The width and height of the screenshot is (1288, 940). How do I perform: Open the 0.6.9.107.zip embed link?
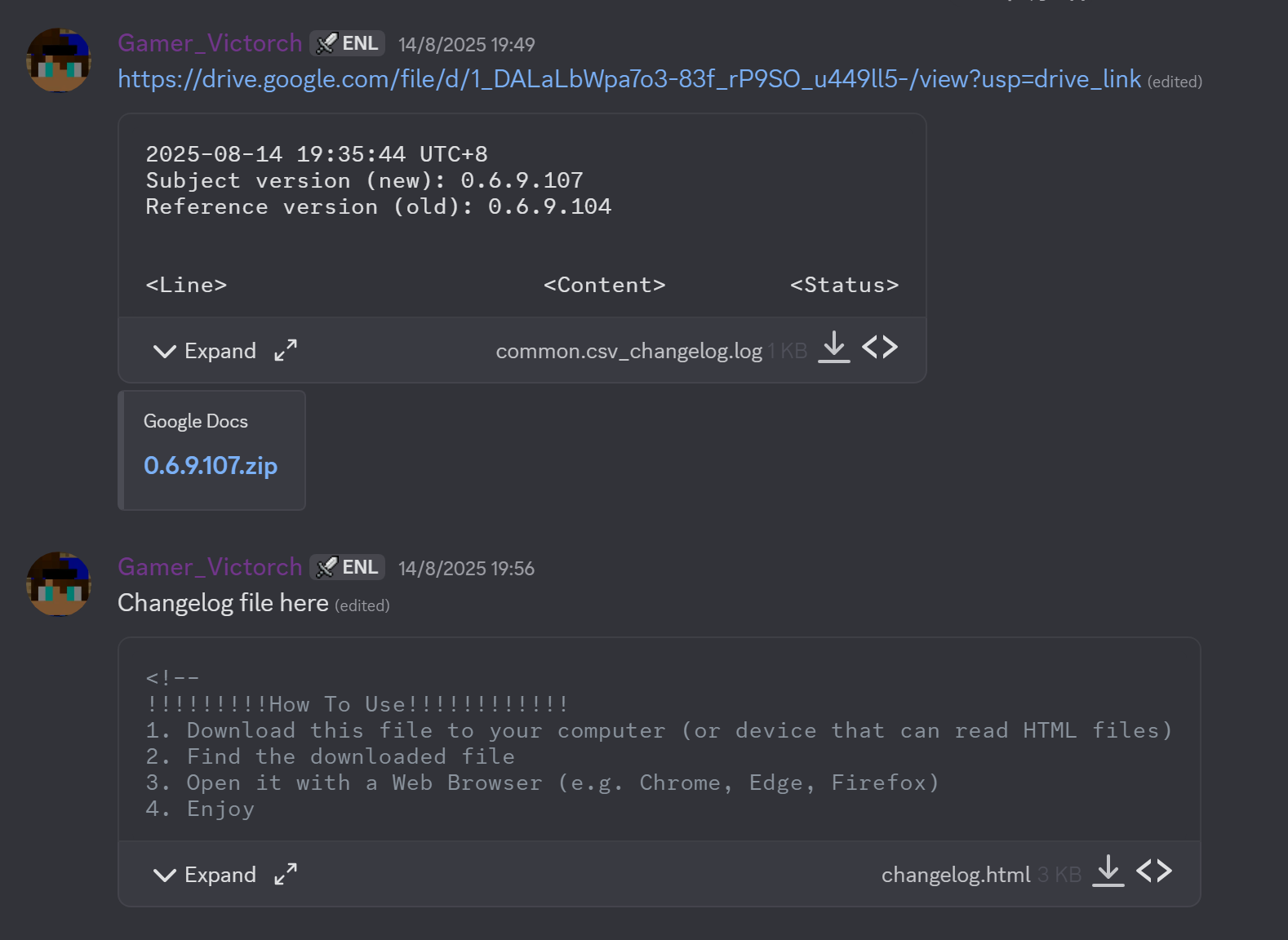(211, 465)
